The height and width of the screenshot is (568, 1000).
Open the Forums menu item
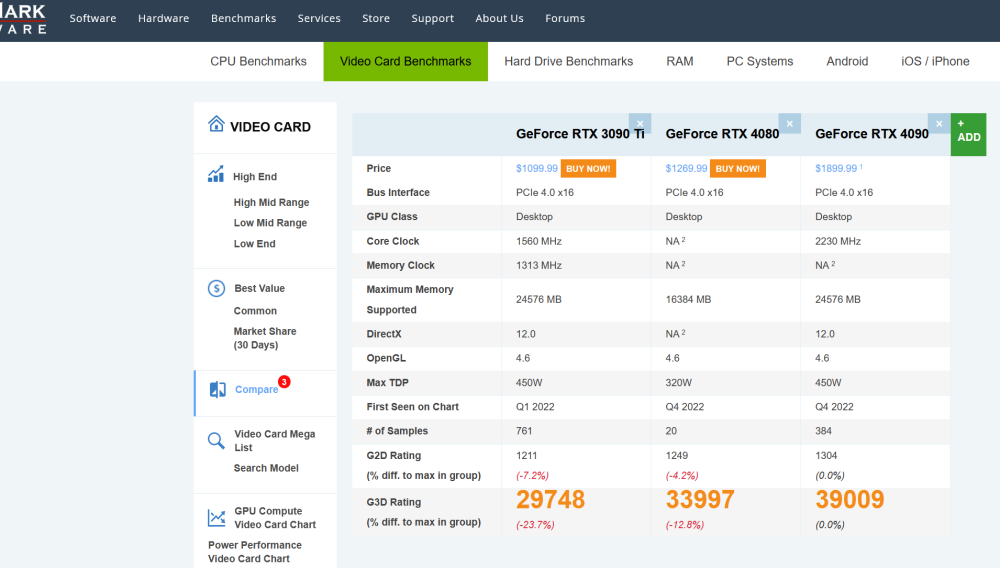pos(565,18)
